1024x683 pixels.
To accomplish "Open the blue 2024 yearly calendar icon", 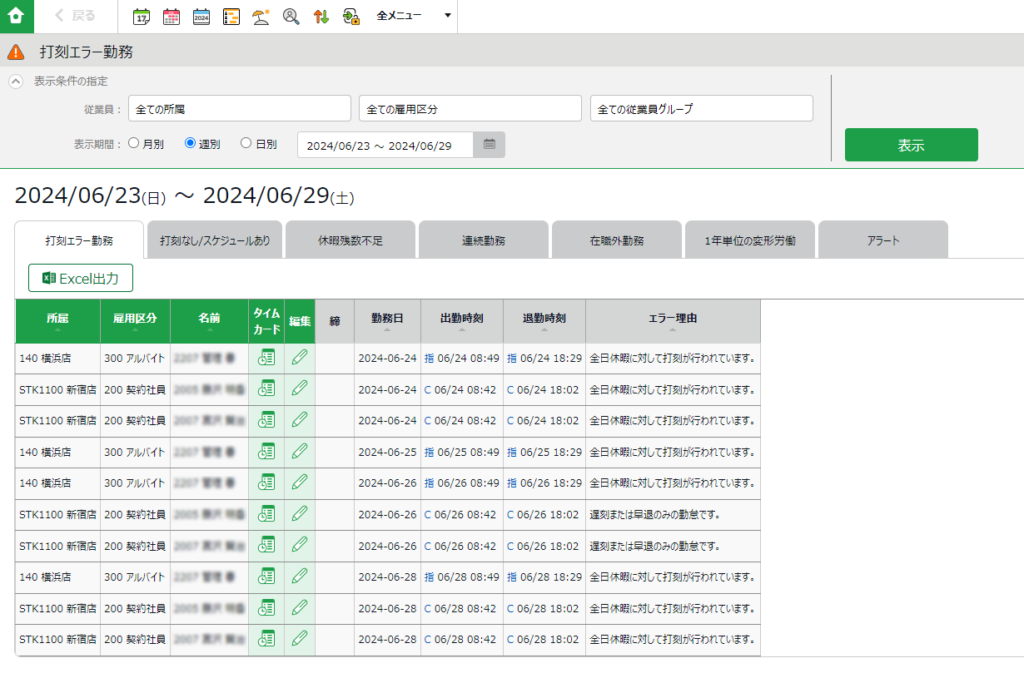I will coord(201,16).
